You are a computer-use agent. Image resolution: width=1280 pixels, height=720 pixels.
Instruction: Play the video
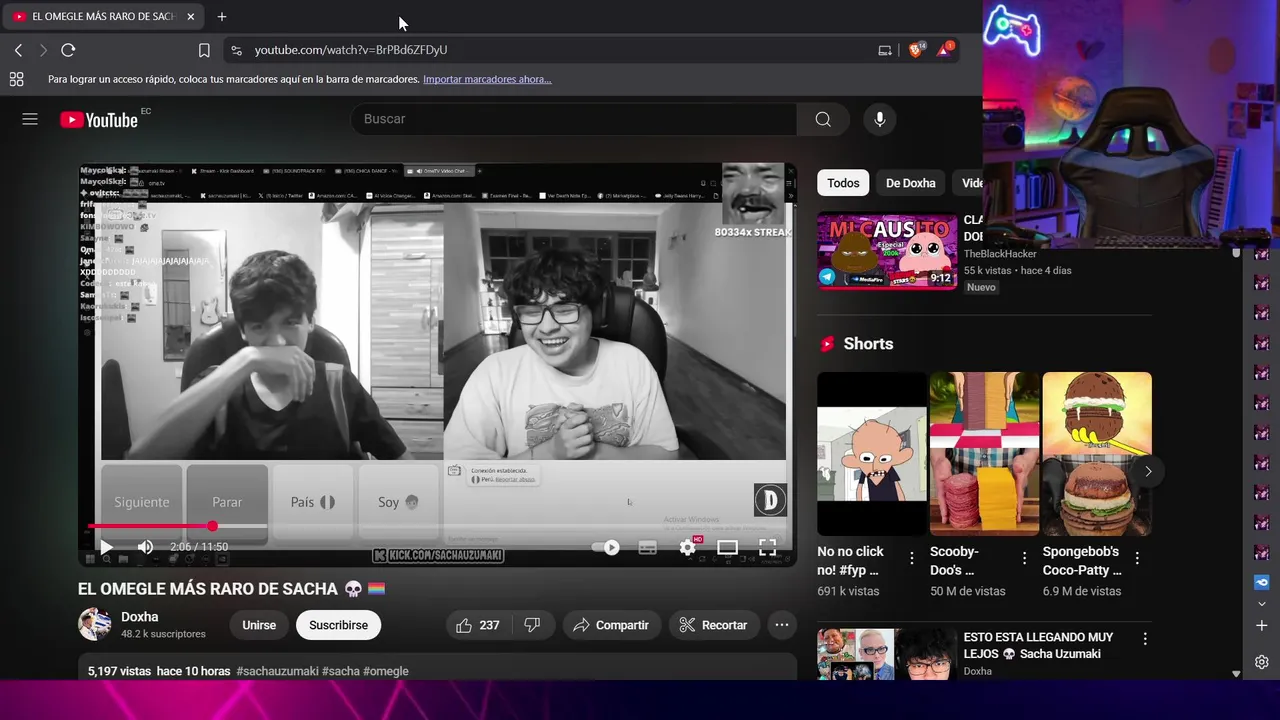106,547
